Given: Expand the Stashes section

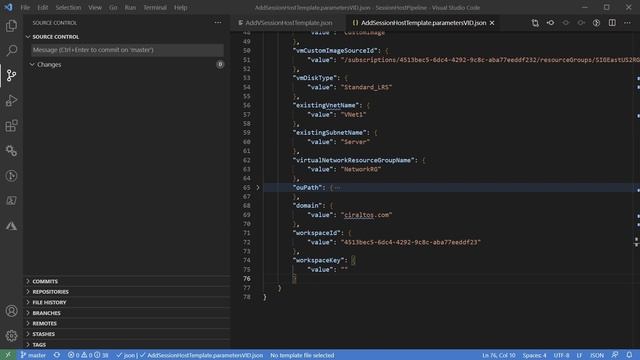Looking at the screenshot, I should pos(127,334).
